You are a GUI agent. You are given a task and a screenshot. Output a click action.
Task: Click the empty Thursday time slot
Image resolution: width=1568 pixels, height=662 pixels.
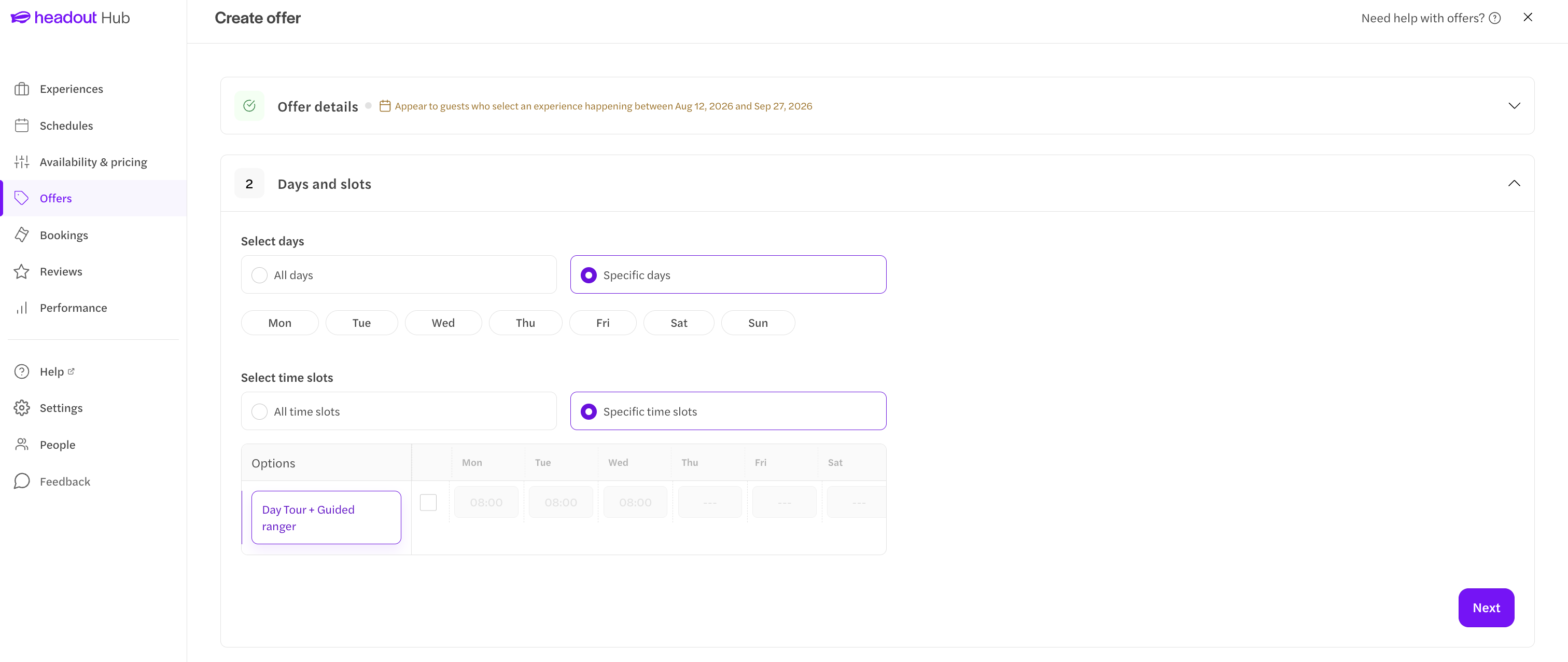tap(710, 502)
